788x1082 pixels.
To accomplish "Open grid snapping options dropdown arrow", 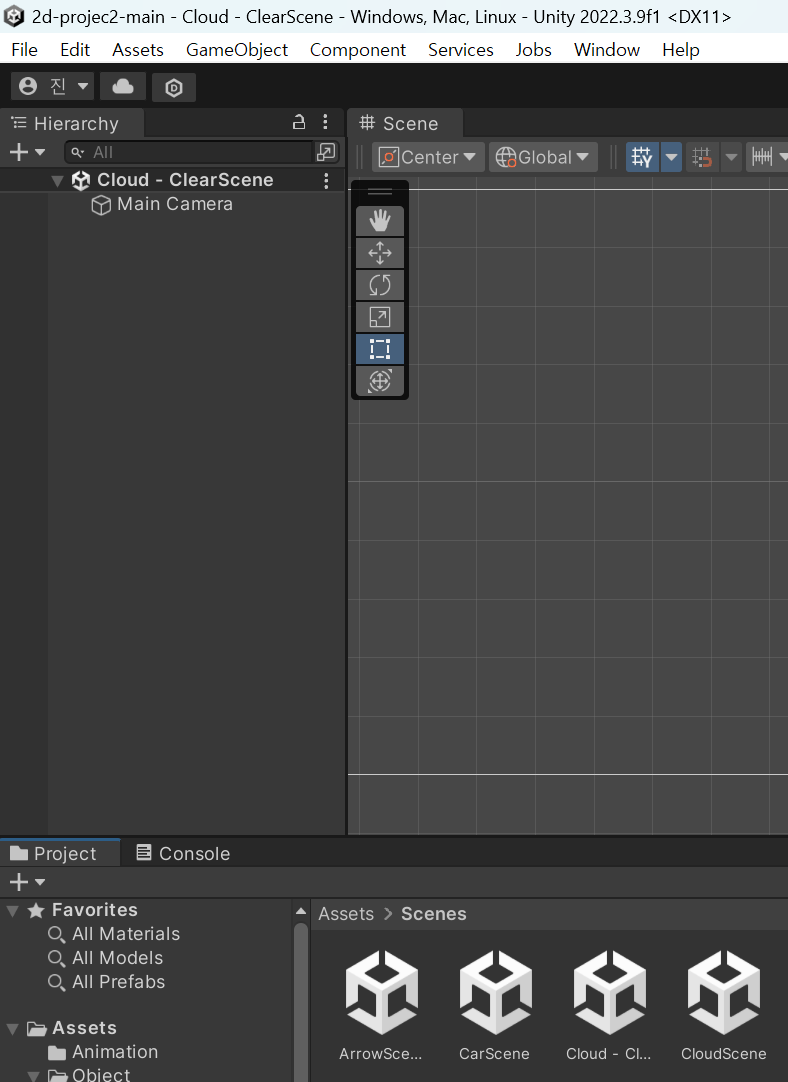I will point(731,157).
